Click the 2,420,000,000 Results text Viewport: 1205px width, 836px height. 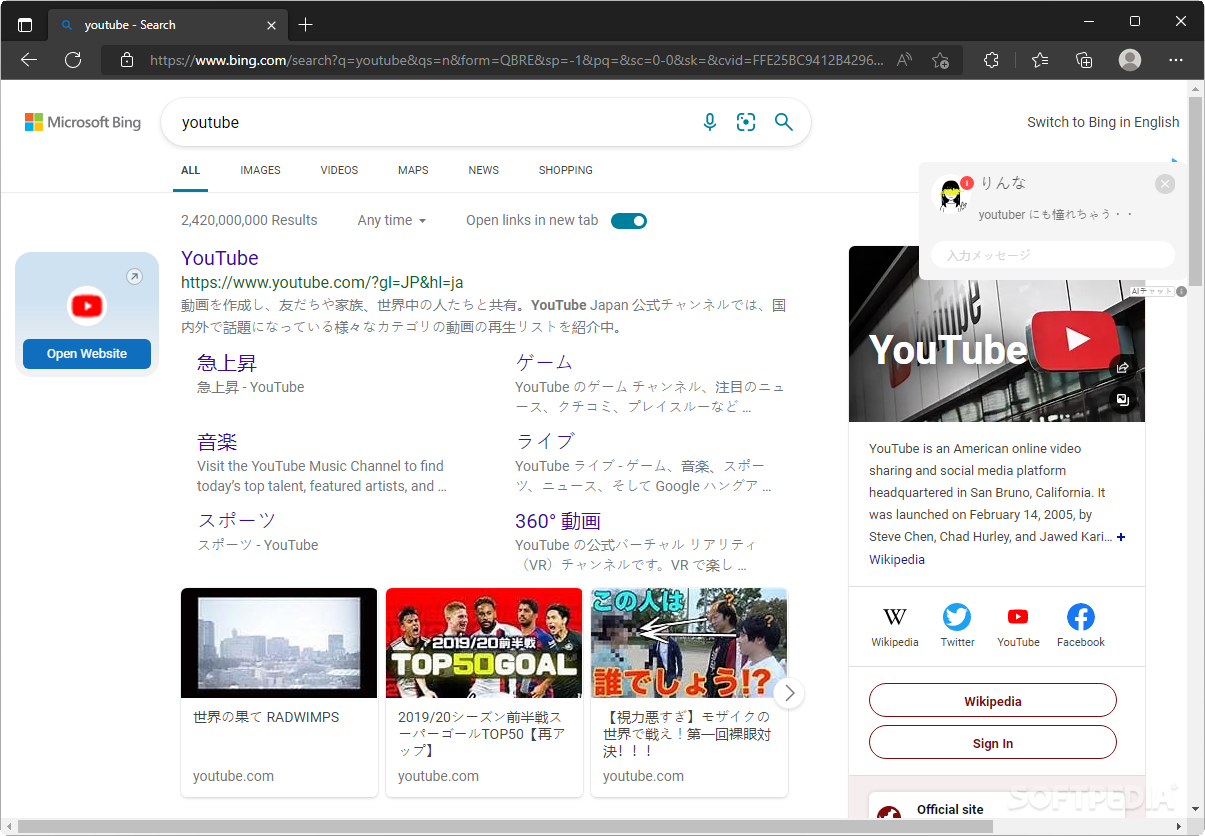[249, 220]
